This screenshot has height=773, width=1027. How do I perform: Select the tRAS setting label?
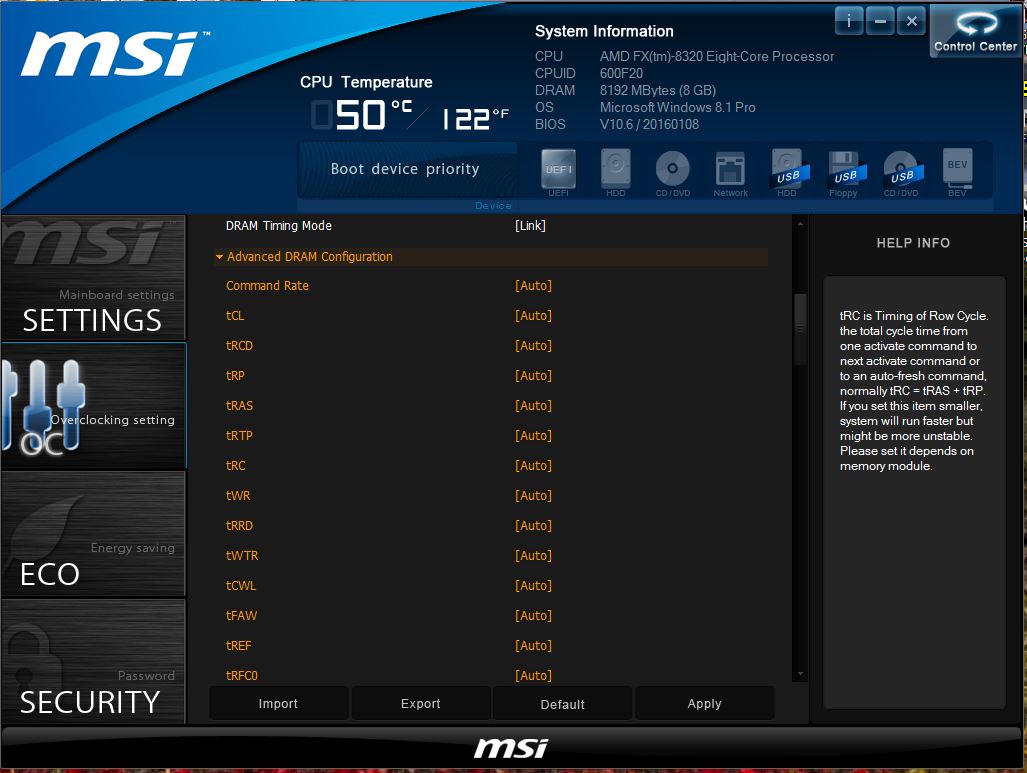coord(239,405)
